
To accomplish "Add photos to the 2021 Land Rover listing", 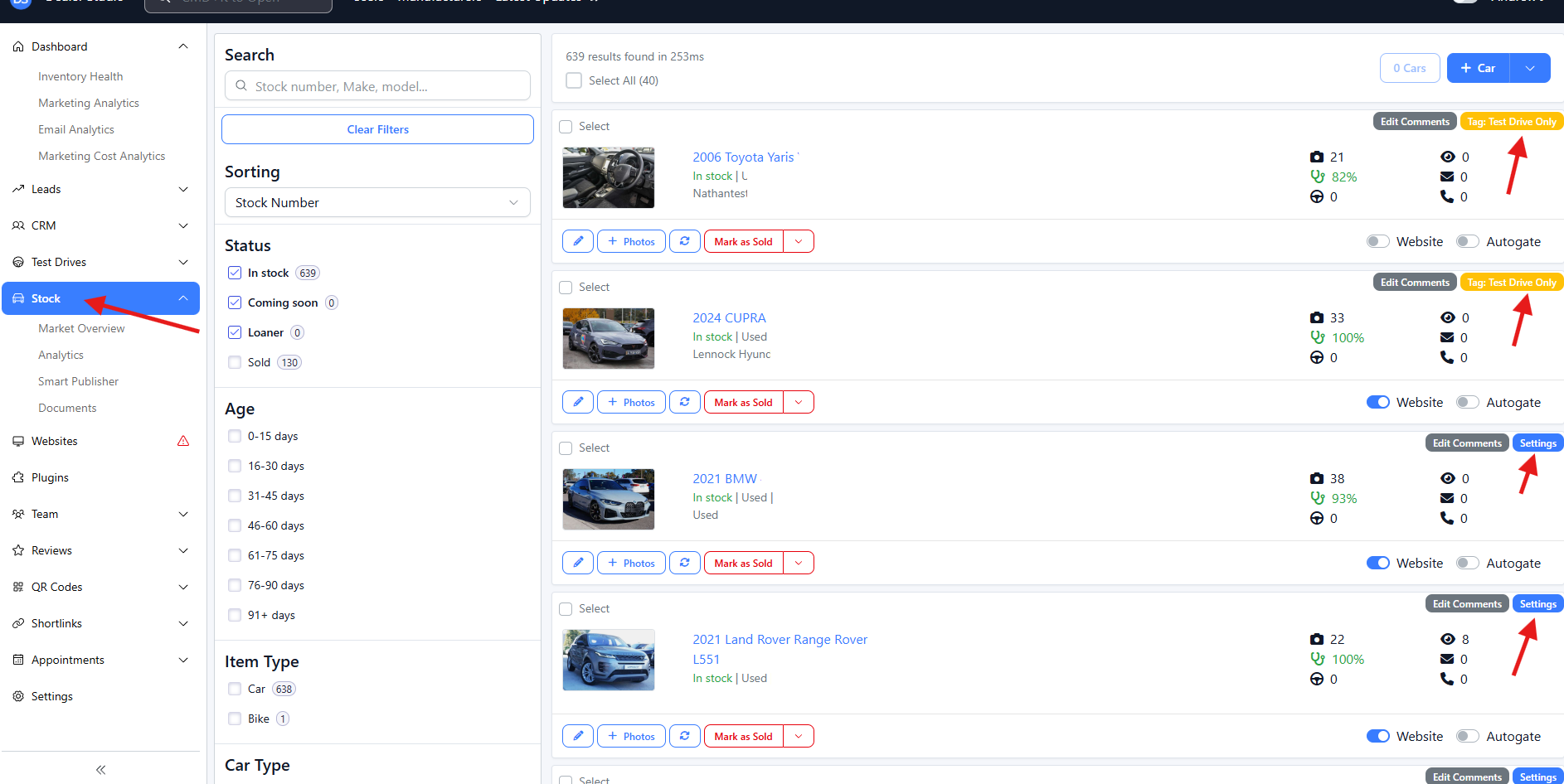I will [631, 736].
